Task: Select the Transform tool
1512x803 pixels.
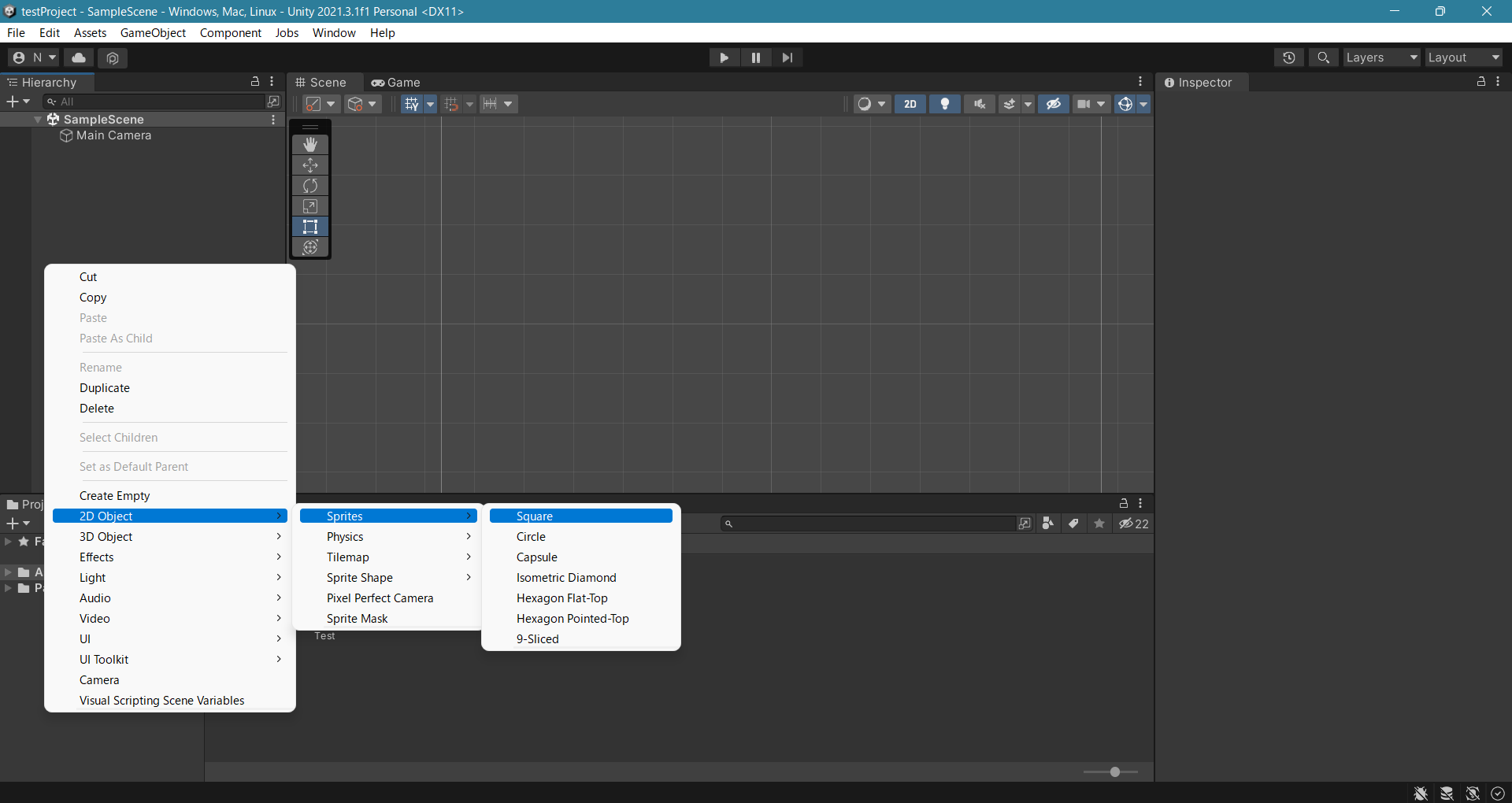Action: point(310,247)
